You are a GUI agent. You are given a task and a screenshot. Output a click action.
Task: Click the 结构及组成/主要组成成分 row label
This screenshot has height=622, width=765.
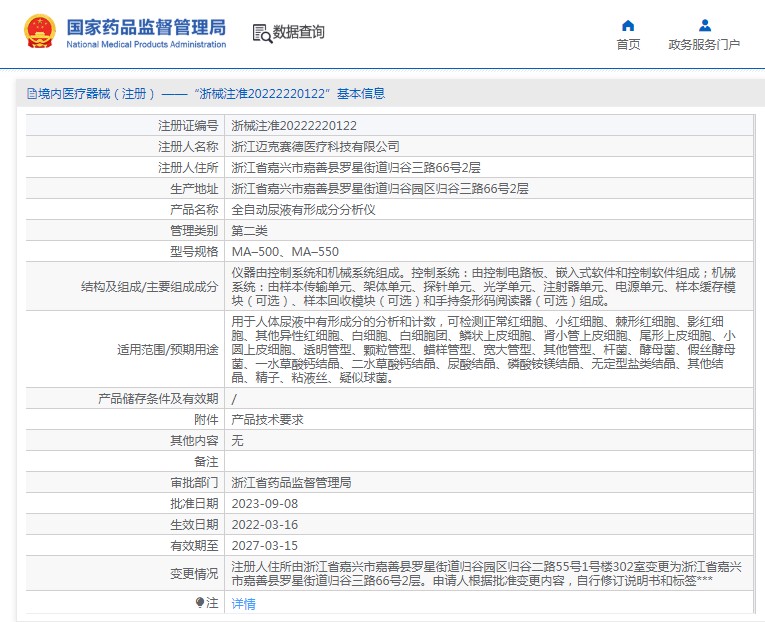pyautogui.click(x=149, y=286)
